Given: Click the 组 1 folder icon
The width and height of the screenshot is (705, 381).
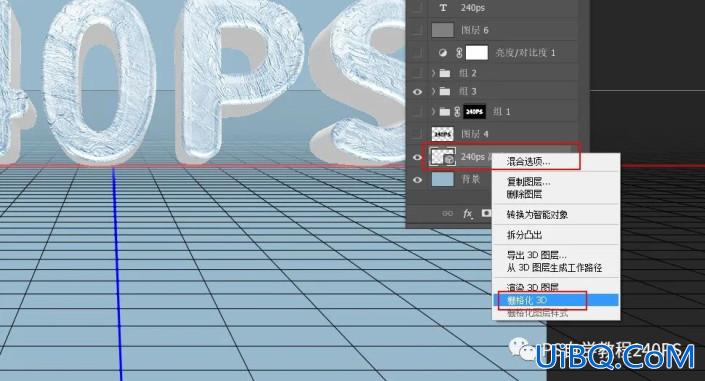Looking at the screenshot, I should [445, 112].
